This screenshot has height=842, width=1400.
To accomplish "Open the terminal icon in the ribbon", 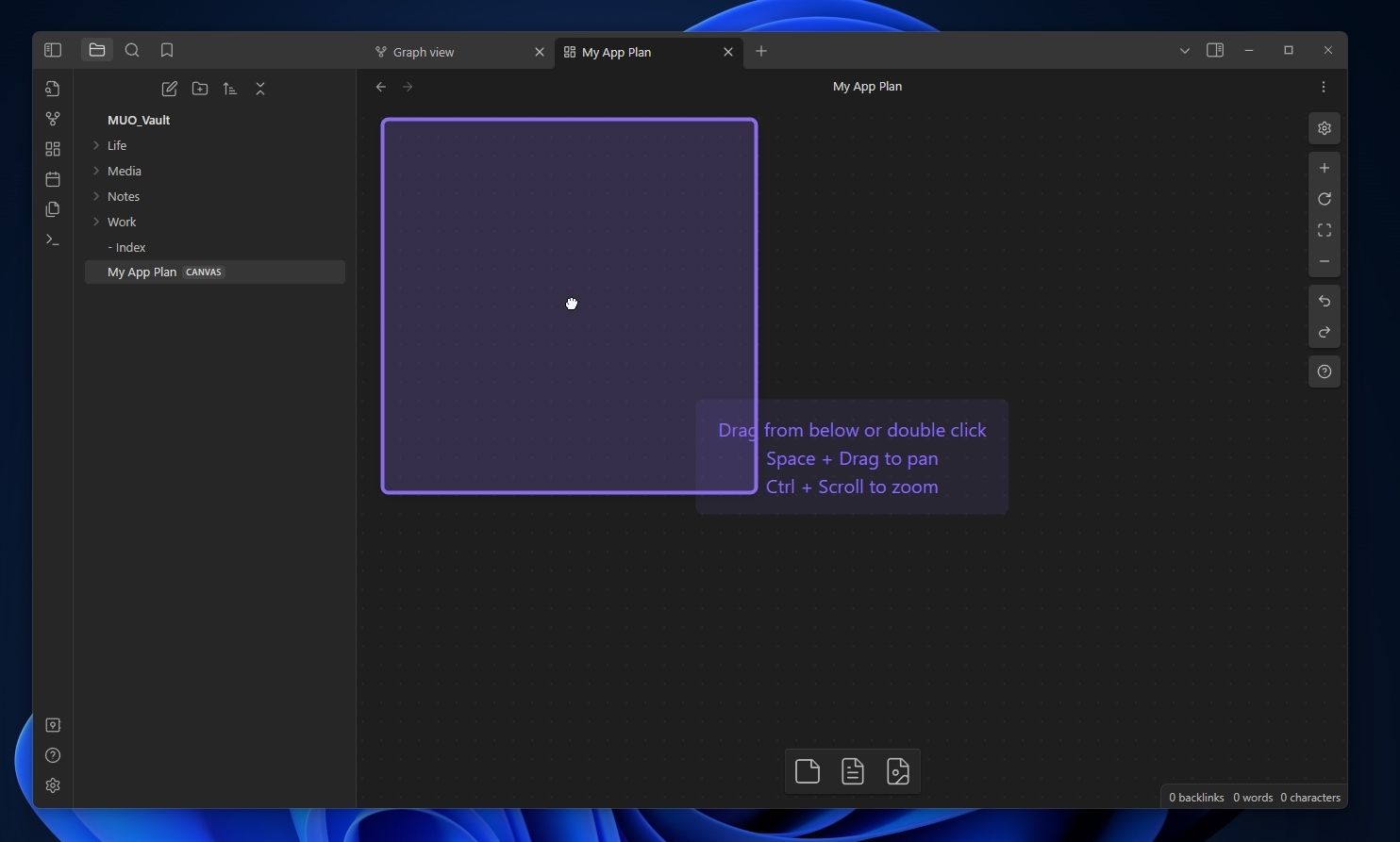I will pyautogui.click(x=53, y=239).
